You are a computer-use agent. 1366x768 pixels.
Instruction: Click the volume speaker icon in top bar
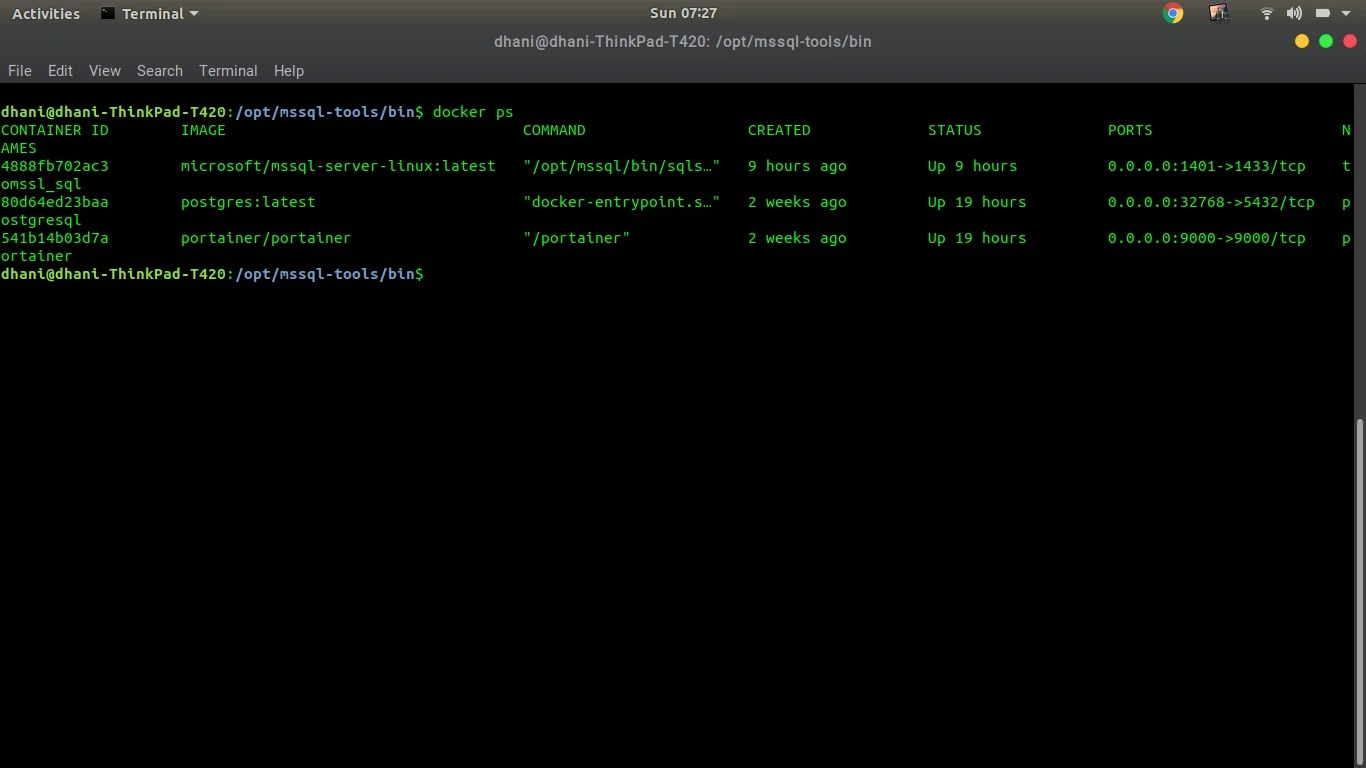1294,13
